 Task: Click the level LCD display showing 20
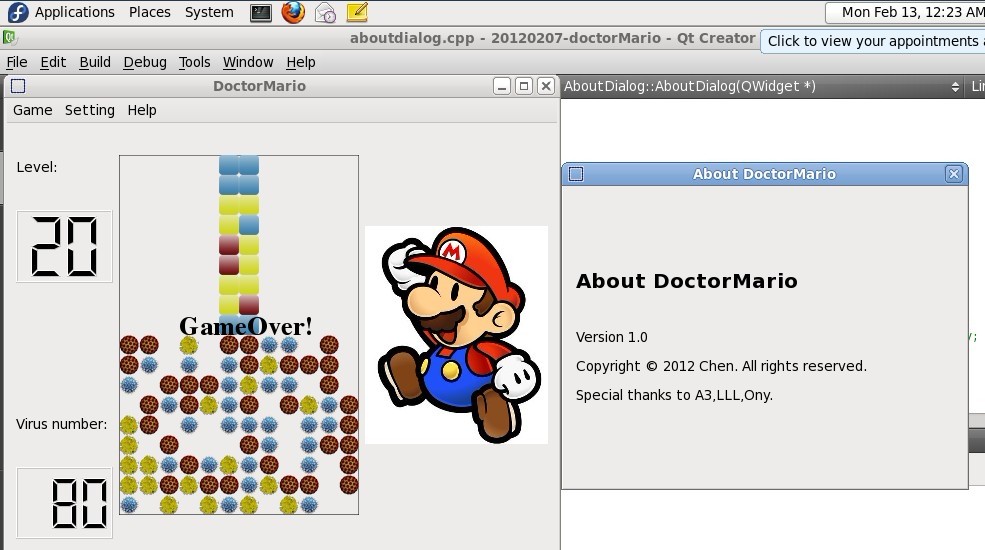coord(65,247)
